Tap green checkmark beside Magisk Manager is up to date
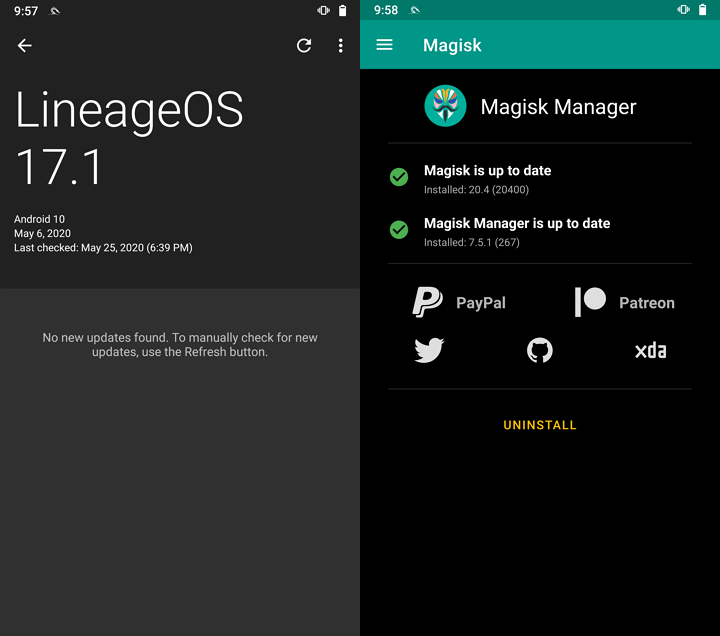 coord(399,230)
